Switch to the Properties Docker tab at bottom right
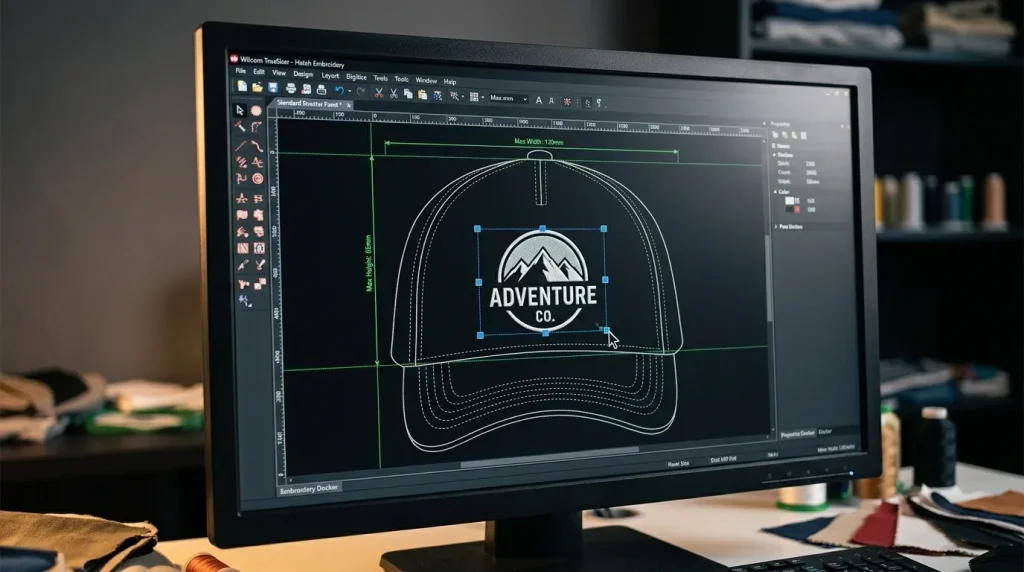The width and height of the screenshot is (1024, 572). point(797,434)
